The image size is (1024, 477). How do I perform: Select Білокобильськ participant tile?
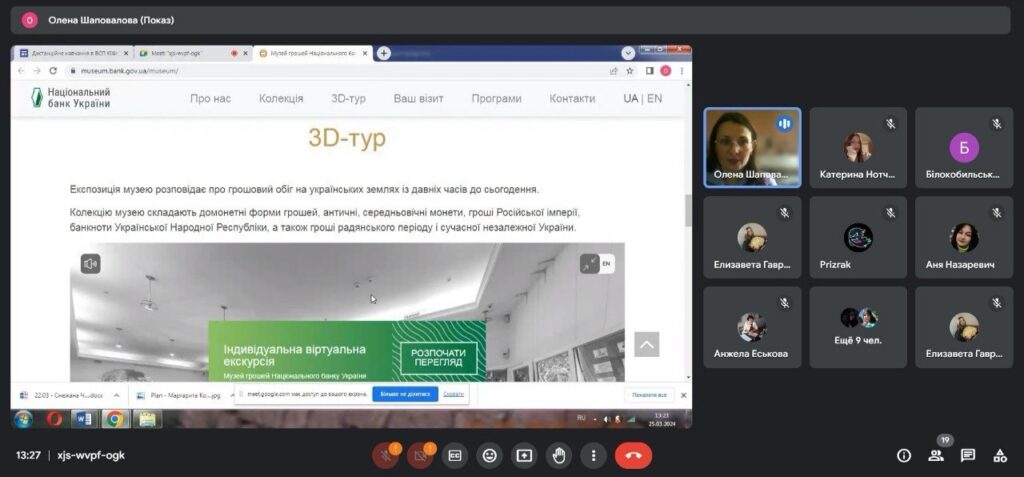coord(964,148)
